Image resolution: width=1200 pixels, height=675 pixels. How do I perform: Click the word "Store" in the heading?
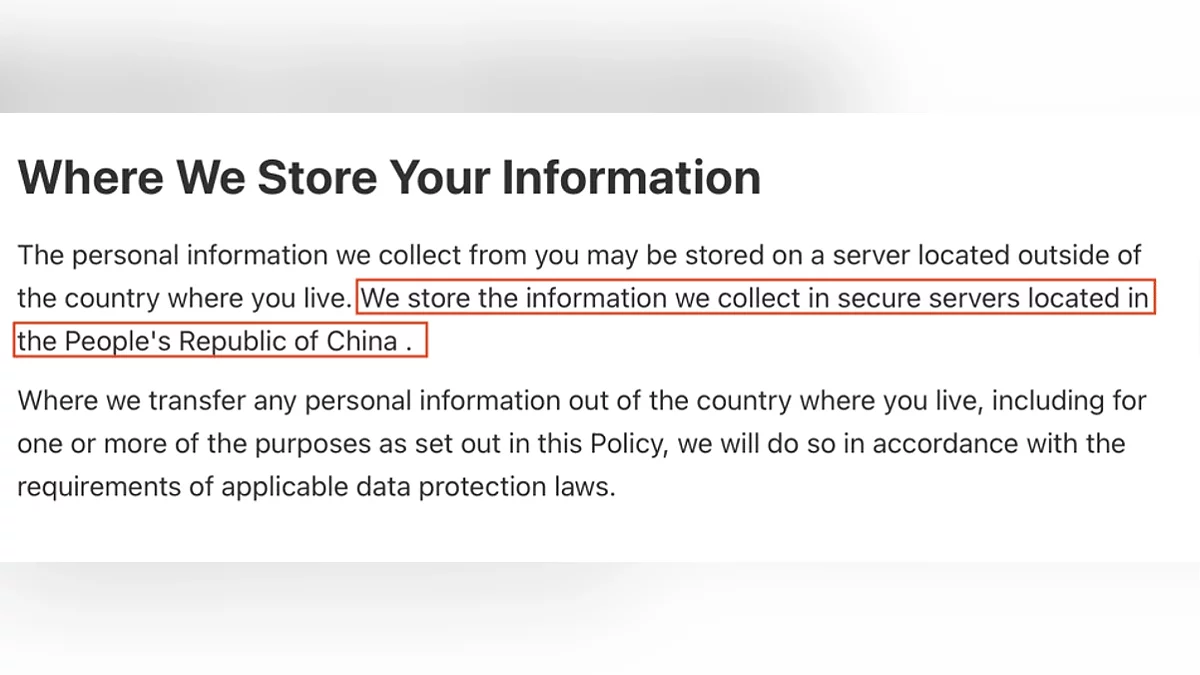click(320, 177)
